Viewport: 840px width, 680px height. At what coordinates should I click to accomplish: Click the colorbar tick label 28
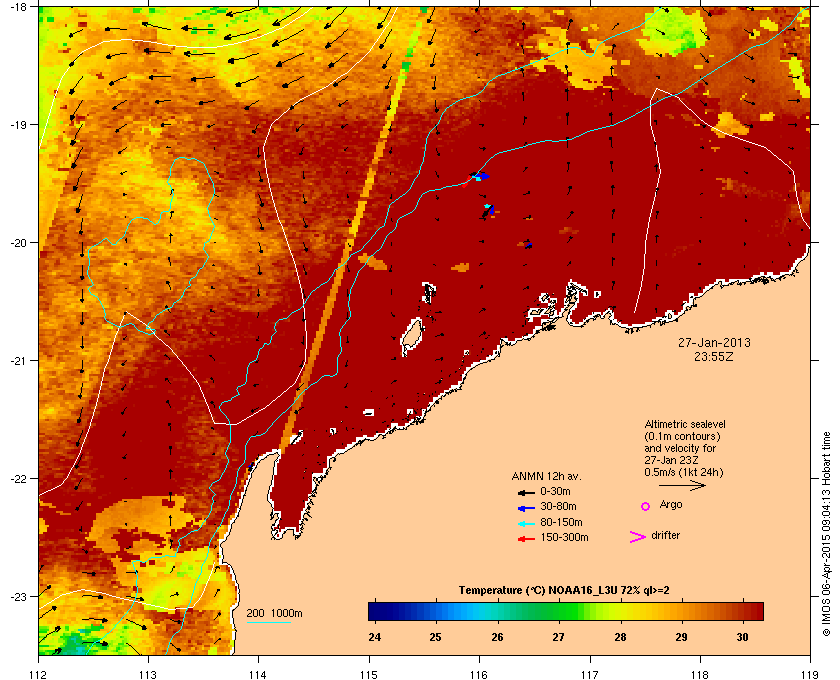tap(620, 637)
